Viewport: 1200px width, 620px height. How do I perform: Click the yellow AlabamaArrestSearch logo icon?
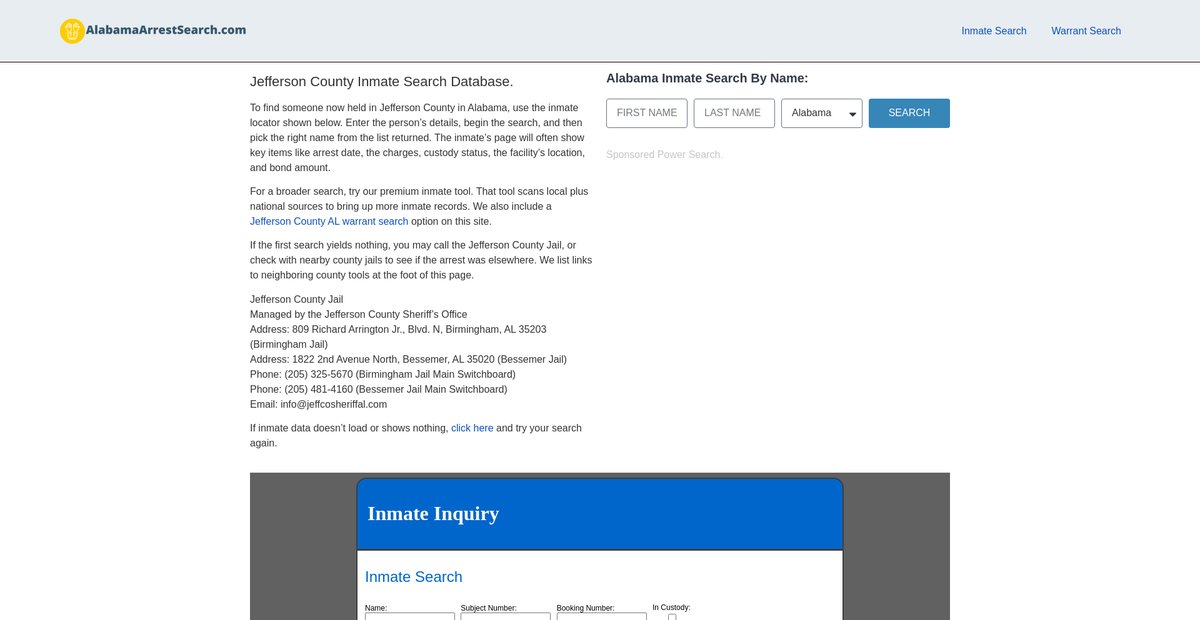click(72, 31)
